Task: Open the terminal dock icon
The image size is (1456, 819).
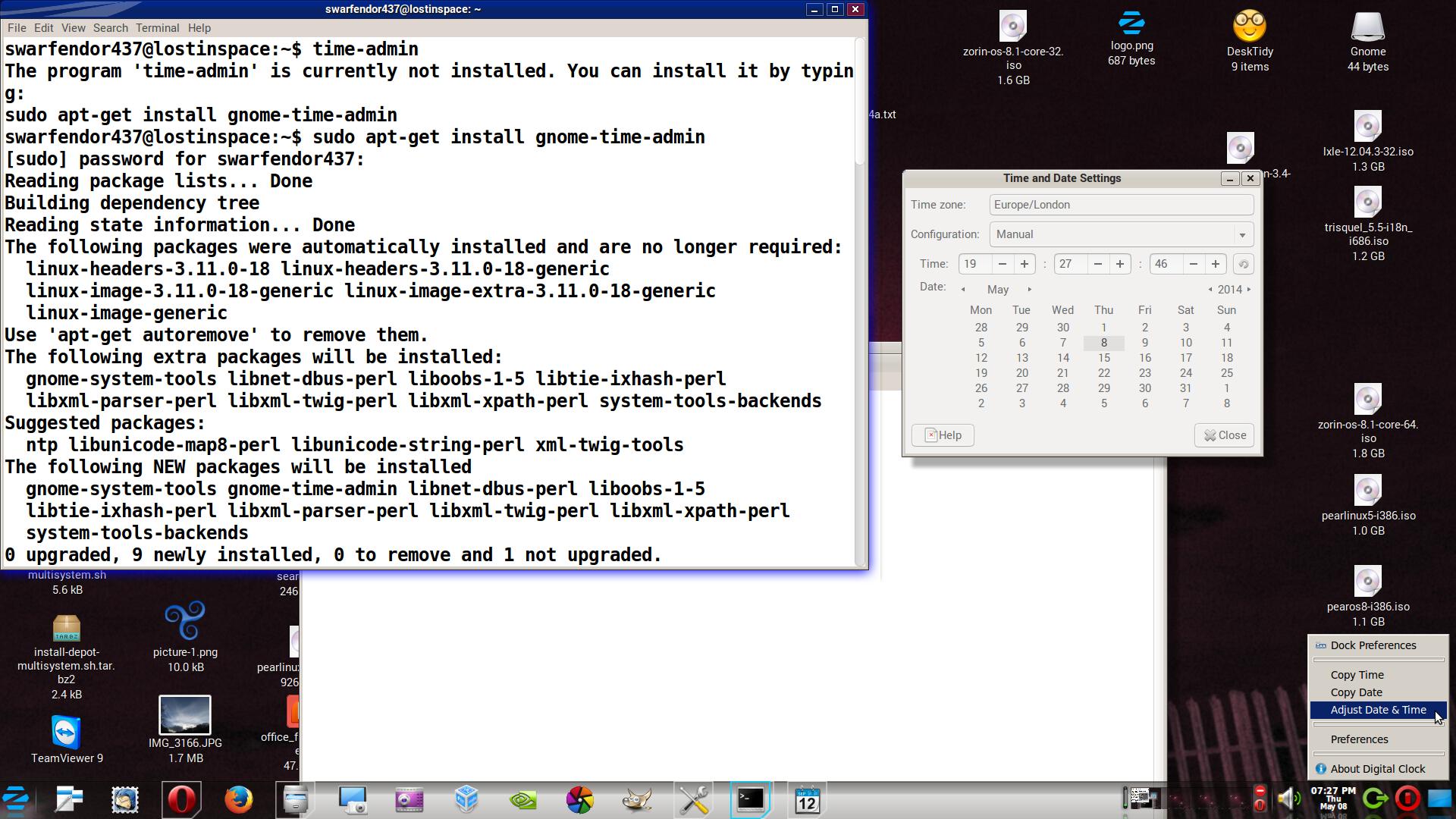Action: 751,799
